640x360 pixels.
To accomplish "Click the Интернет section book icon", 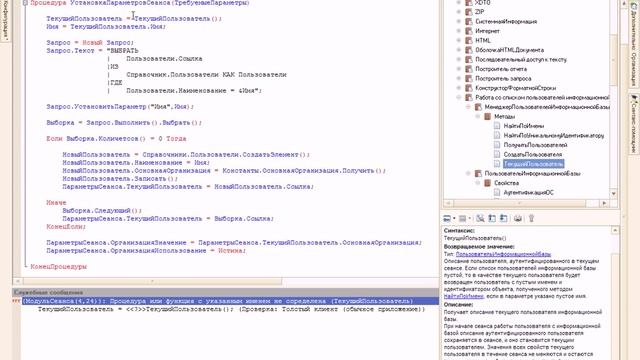I will point(469,31).
